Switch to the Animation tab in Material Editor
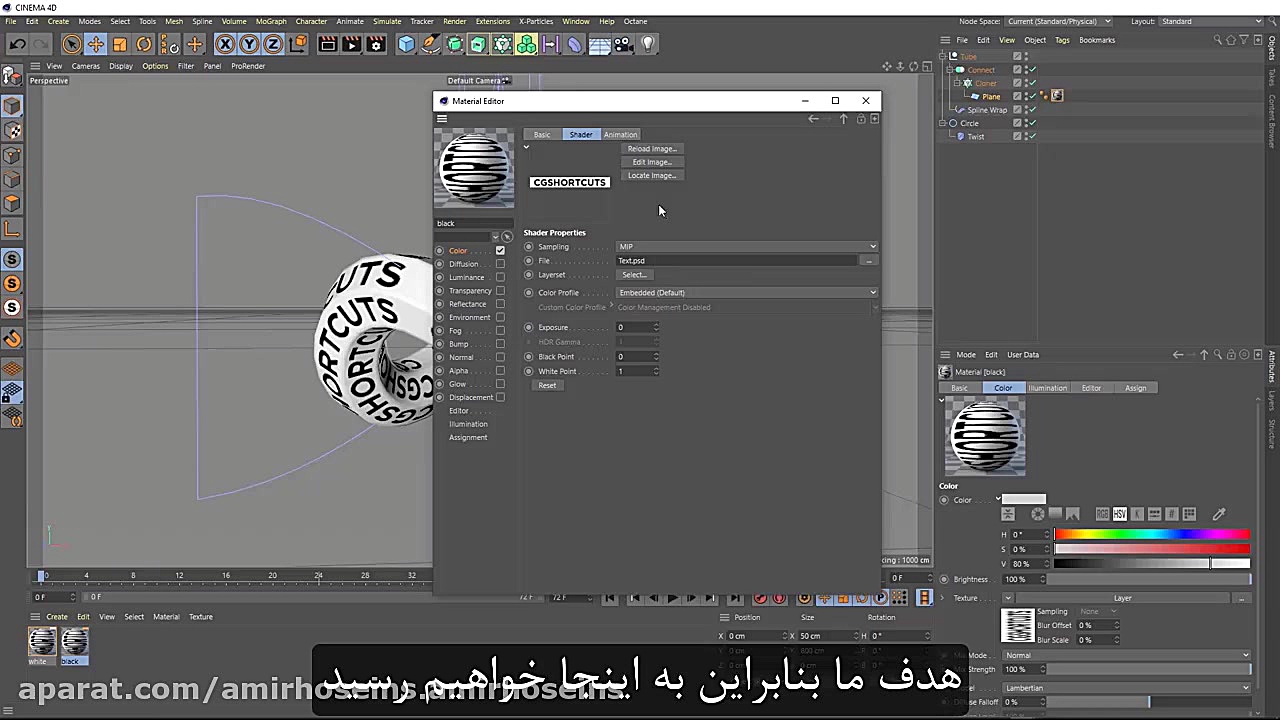 [620, 134]
